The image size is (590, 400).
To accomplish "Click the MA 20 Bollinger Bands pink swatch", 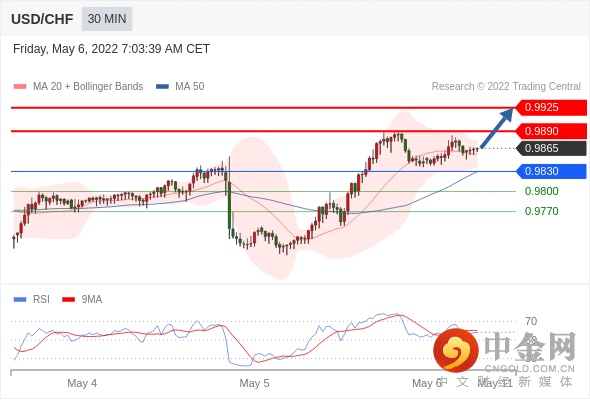I will click(x=20, y=87).
